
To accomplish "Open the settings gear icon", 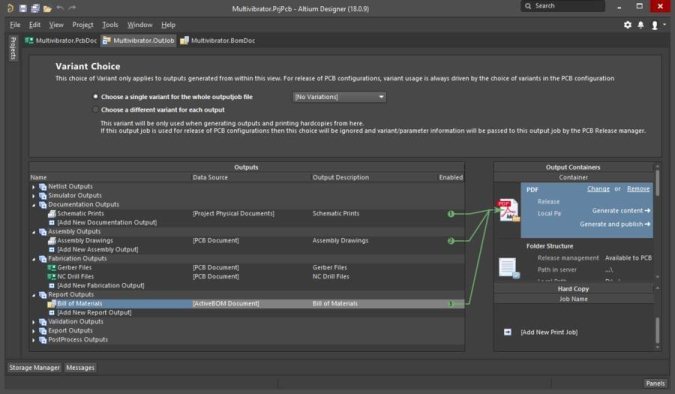I will (x=628, y=25).
